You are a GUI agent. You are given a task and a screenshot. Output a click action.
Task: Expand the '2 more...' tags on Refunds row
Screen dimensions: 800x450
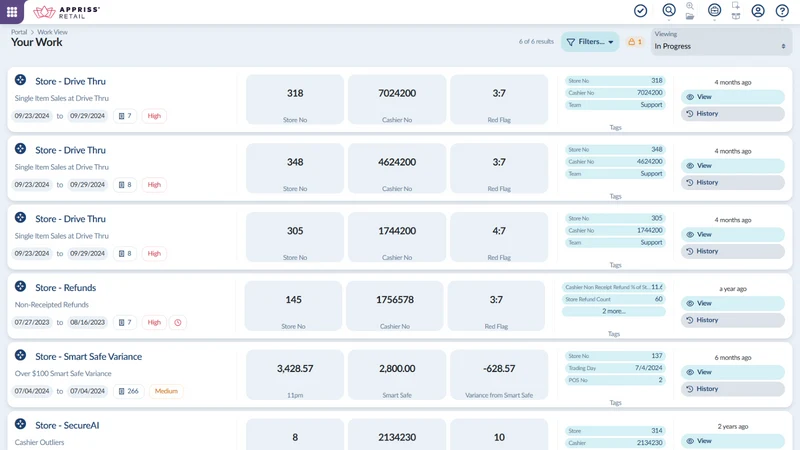tap(614, 311)
